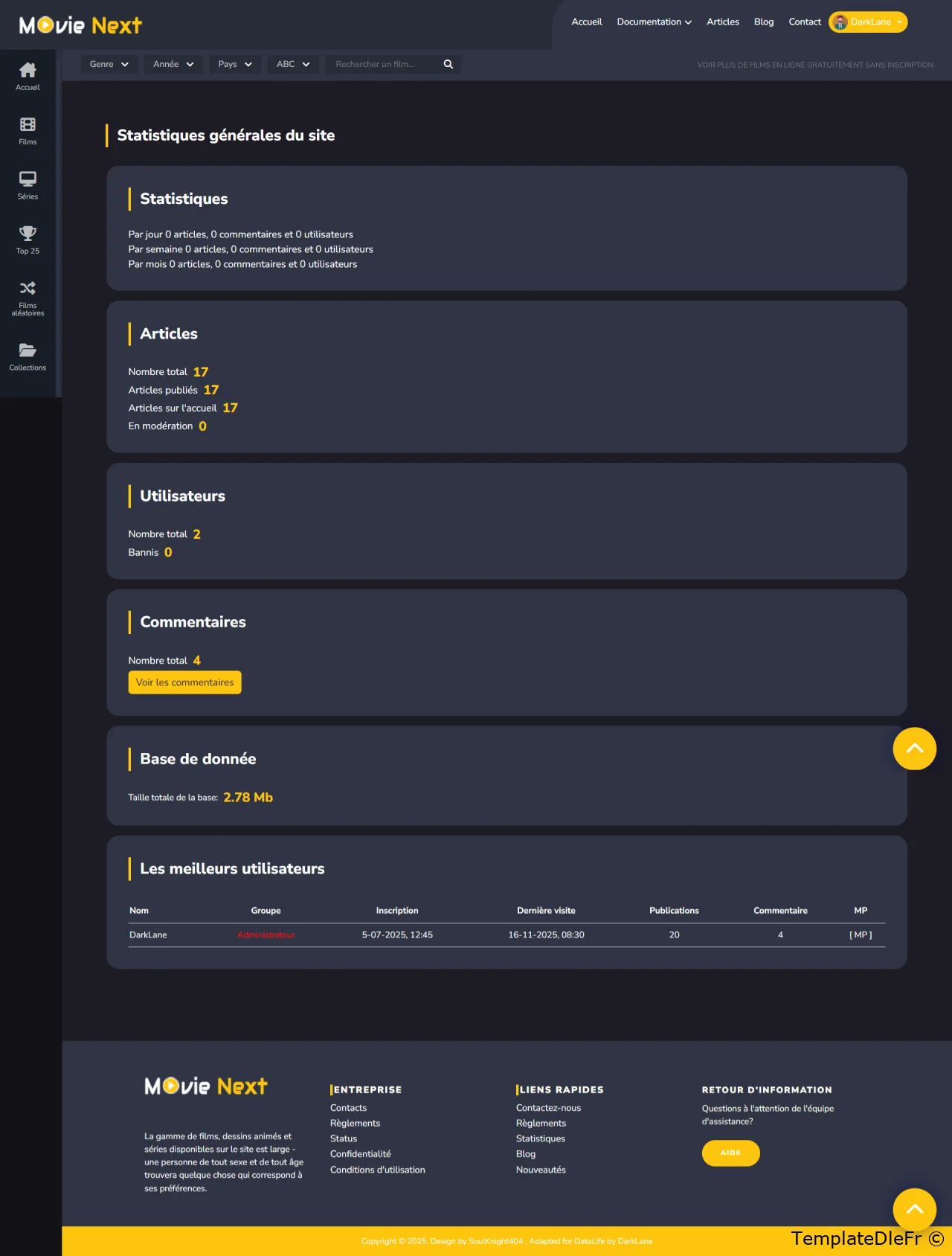Go to Articles in the top navigation
Image resolution: width=952 pixels, height=1256 pixels.
pyautogui.click(x=722, y=22)
